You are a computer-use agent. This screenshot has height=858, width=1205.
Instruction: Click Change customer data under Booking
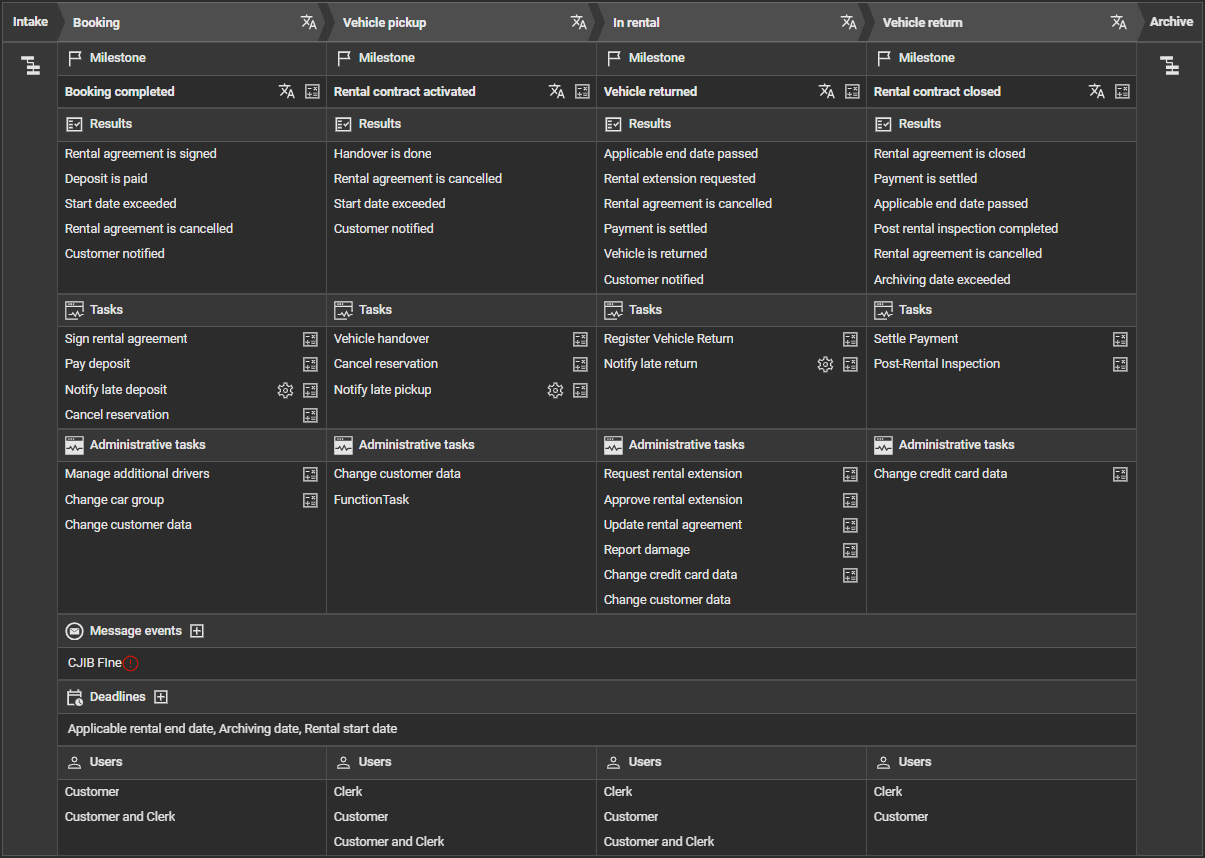[128, 525]
